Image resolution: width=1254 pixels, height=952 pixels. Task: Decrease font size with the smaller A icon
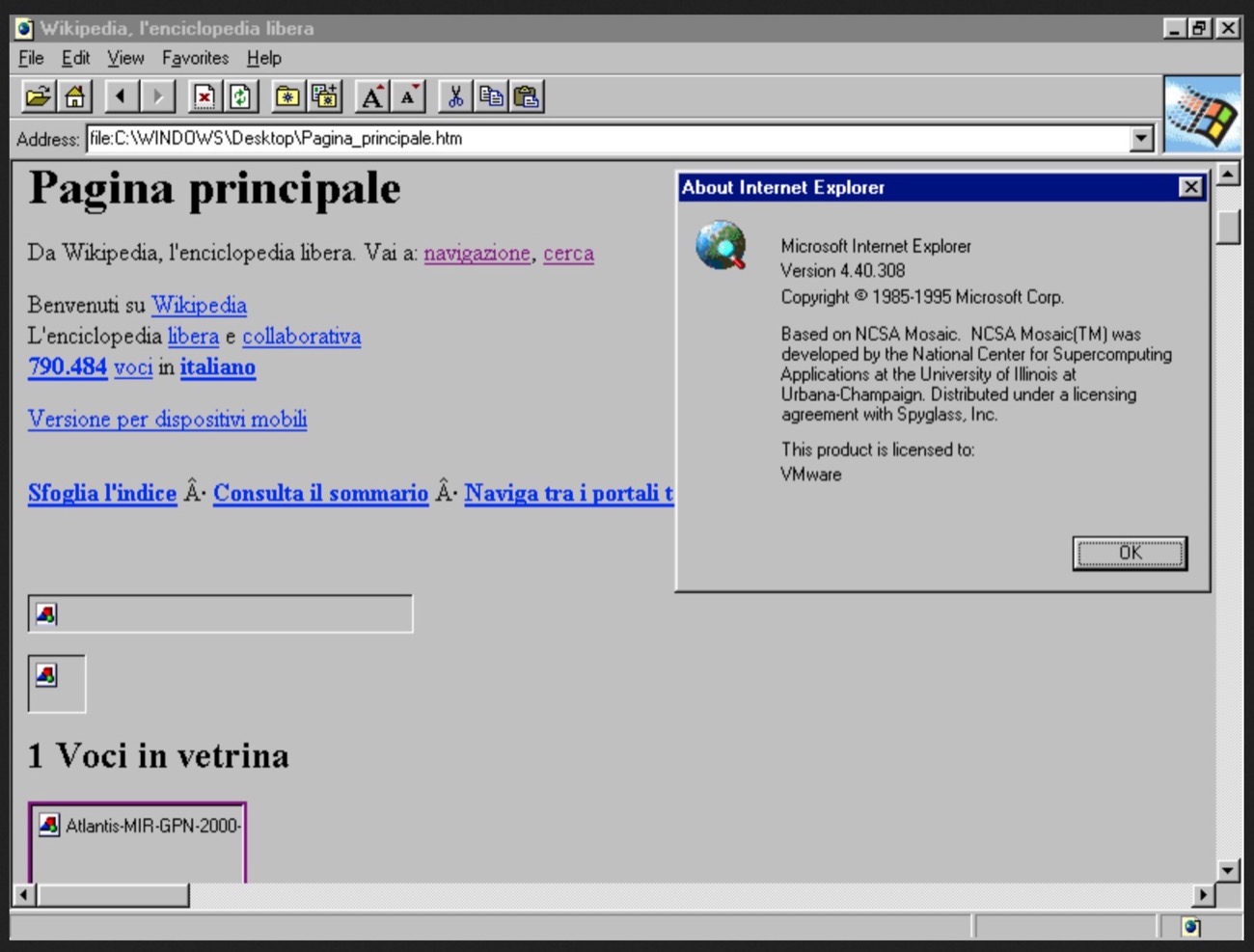point(408,96)
